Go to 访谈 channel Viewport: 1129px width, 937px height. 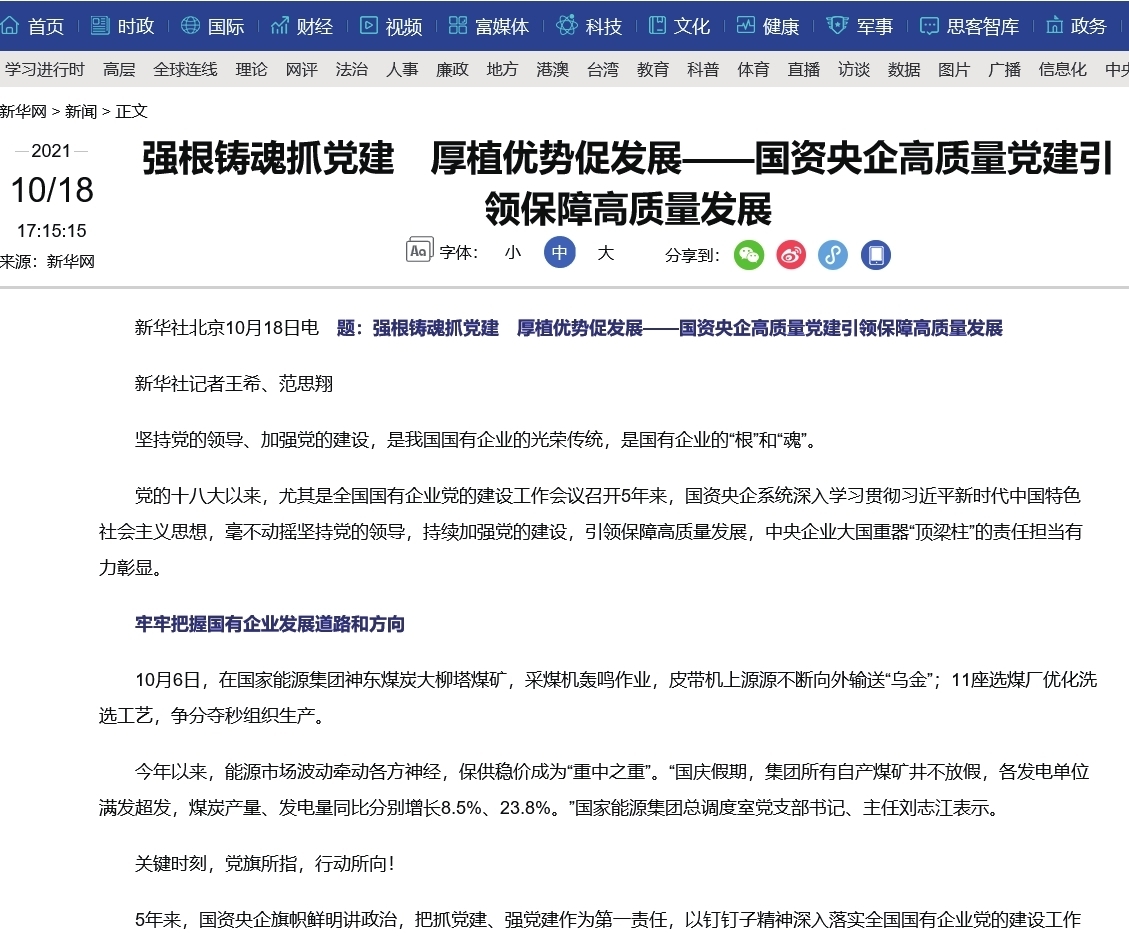pos(854,69)
